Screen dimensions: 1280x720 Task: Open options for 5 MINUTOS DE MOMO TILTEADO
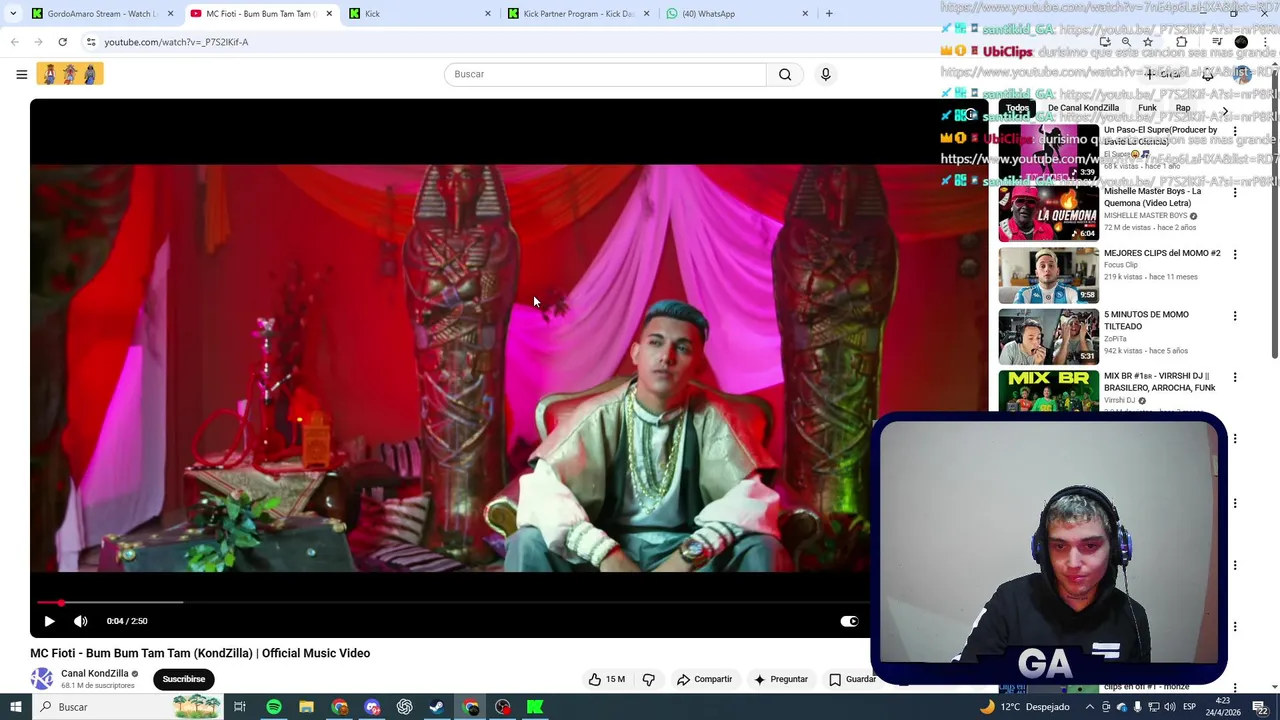click(1235, 315)
